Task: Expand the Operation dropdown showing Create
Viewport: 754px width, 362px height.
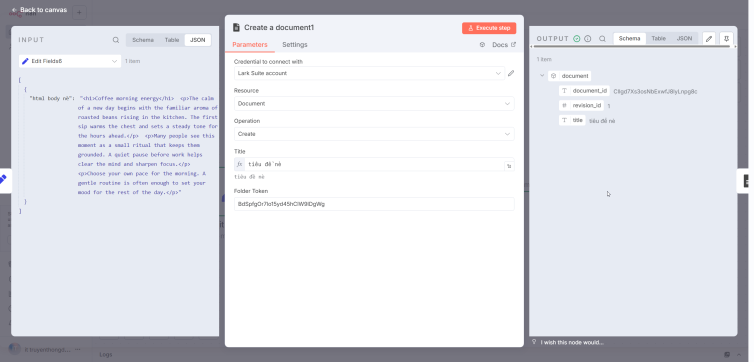Action: click(x=374, y=134)
